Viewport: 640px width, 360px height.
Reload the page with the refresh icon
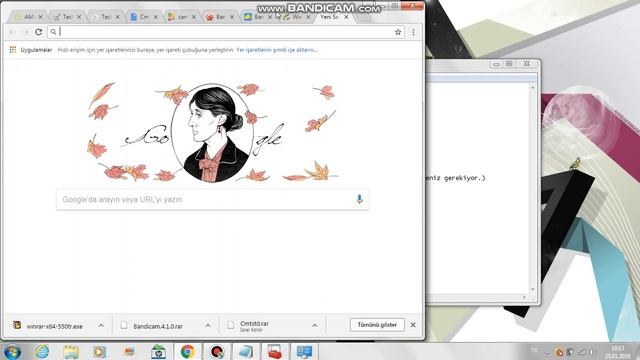pyautogui.click(x=38, y=32)
